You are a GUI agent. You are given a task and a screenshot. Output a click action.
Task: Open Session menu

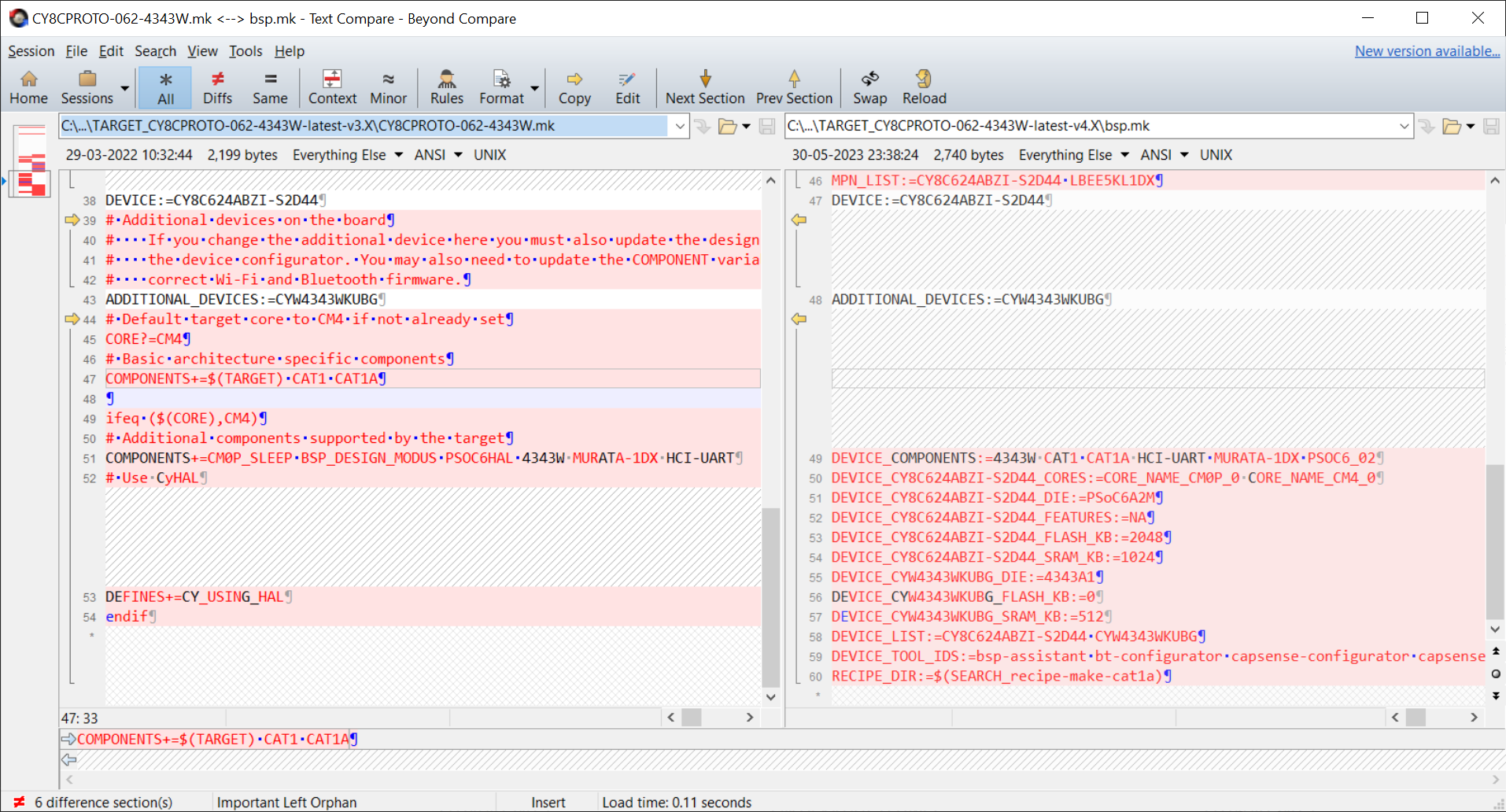click(31, 51)
